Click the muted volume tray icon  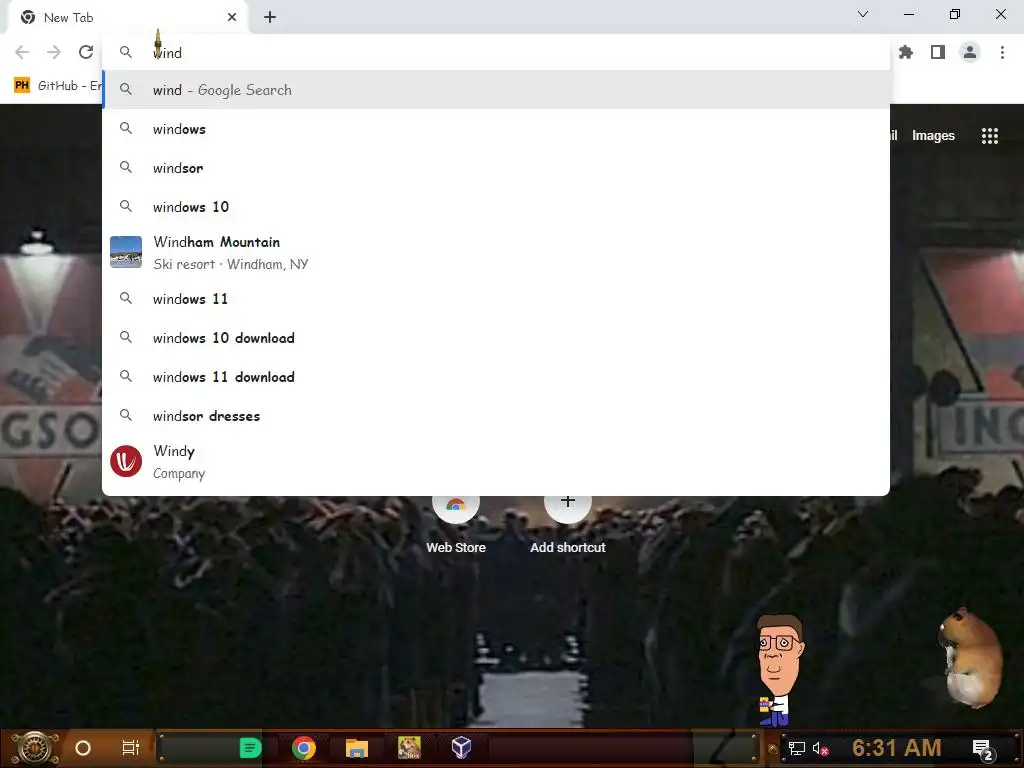[821, 748]
